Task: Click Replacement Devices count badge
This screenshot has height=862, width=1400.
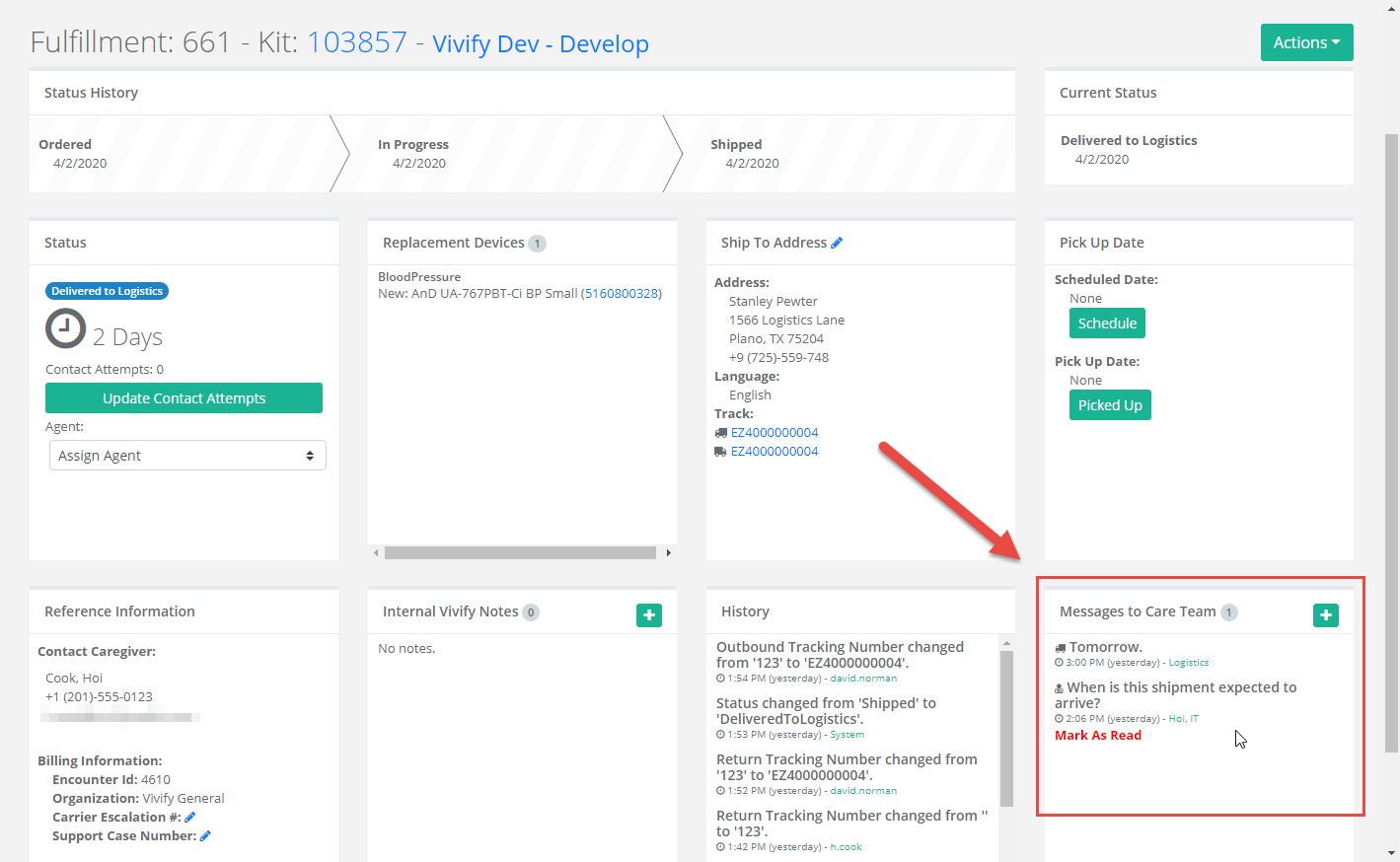Action: tap(537, 244)
